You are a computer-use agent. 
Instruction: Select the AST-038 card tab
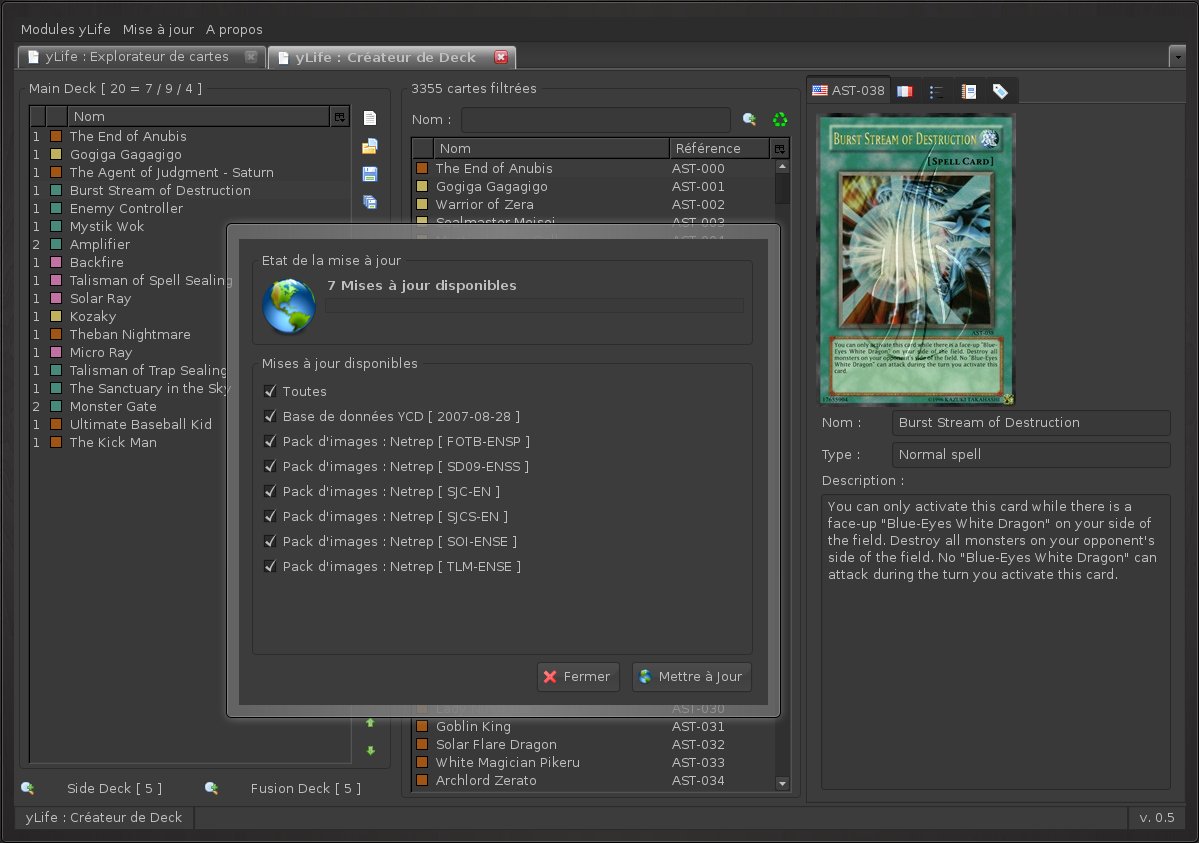[x=849, y=90]
